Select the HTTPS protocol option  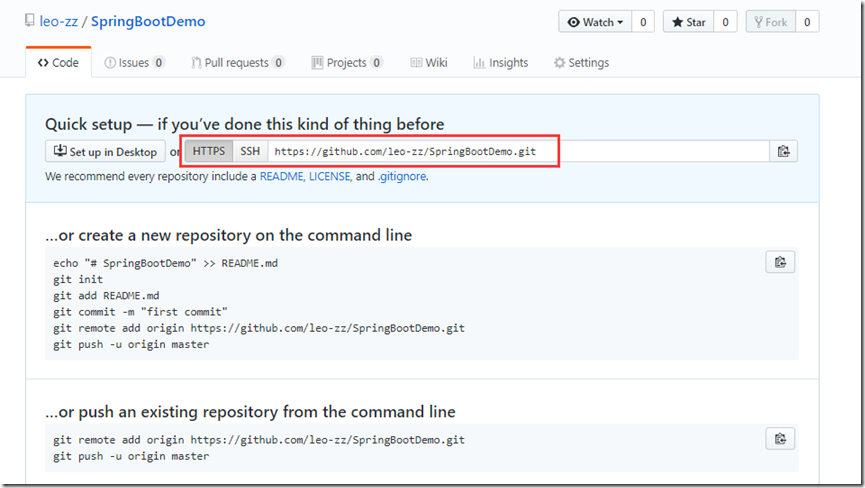(x=209, y=152)
